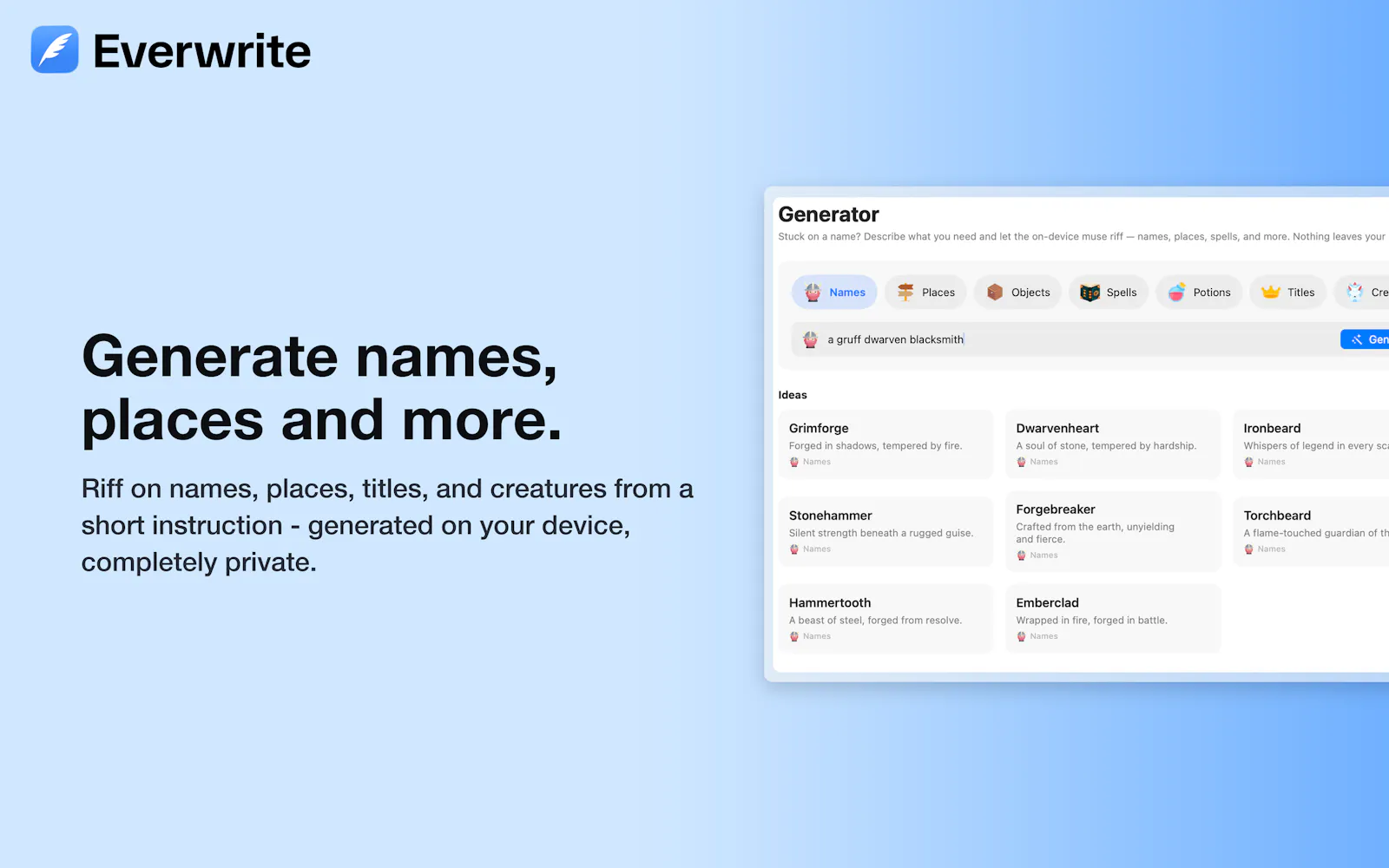Screen dimensions: 1389x868
Task: Select the Names category tab
Action: tap(834, 293)
